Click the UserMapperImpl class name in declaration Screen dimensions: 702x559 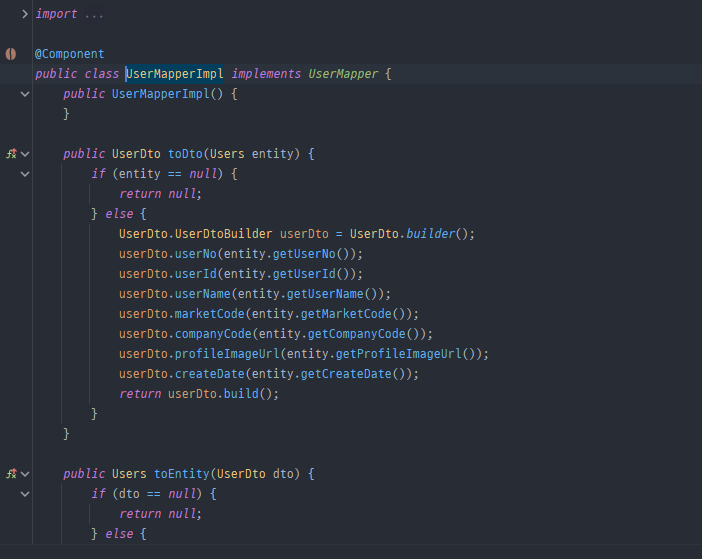coord(175,74)
